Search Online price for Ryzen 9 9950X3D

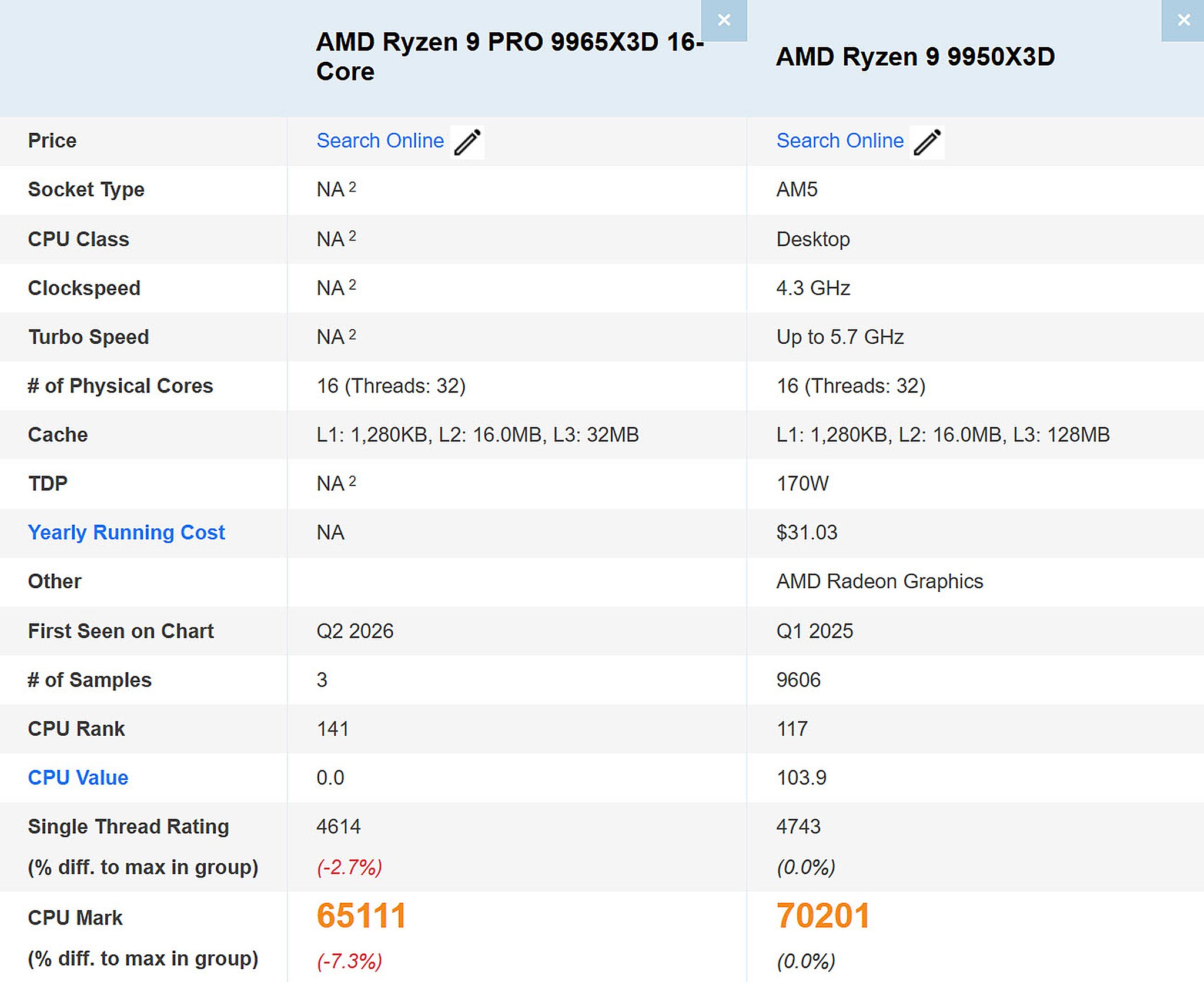840,141
